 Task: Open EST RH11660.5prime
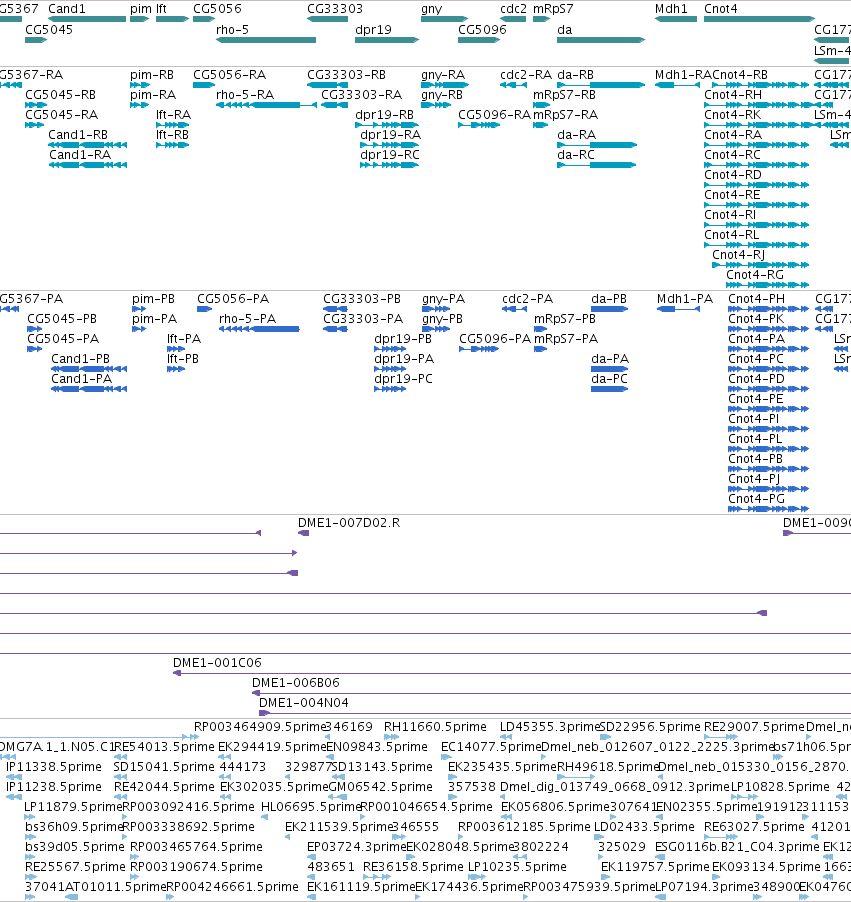pyautogui.click(x=435, y=727)
